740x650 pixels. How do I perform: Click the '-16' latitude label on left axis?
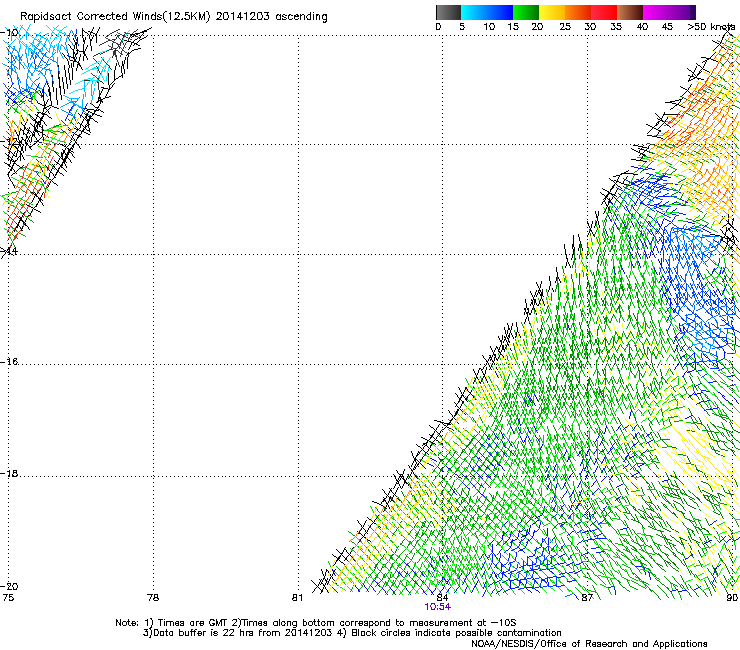(x=9, y=362)
